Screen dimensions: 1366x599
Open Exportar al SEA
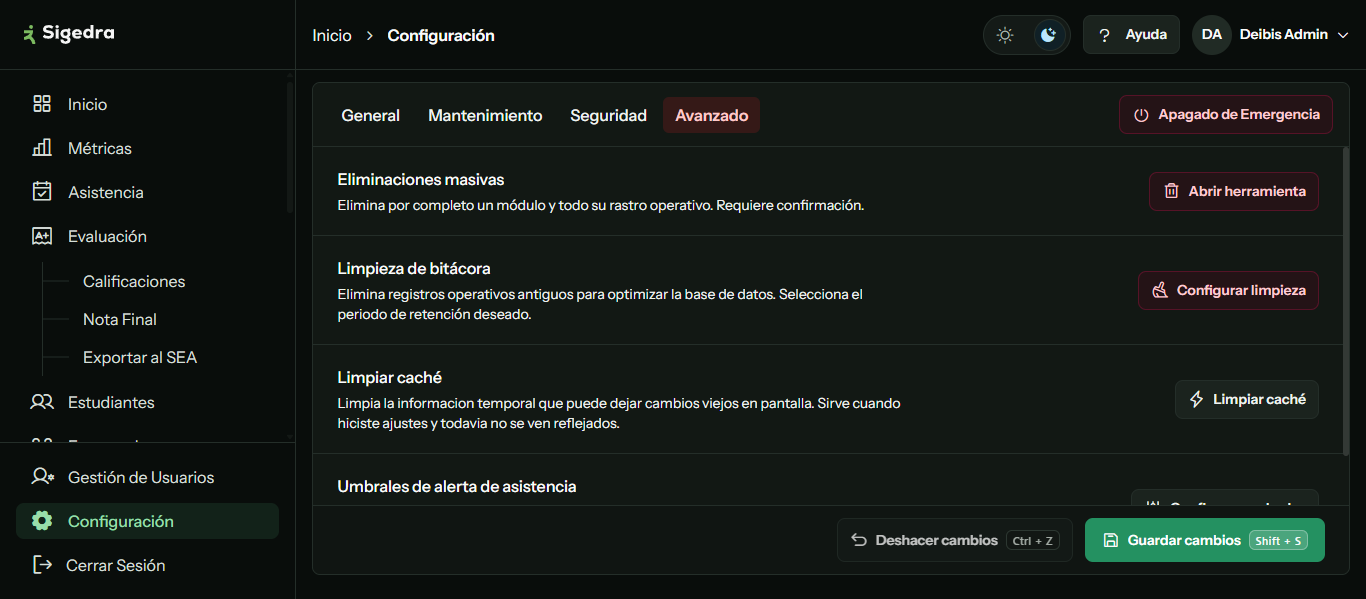pos(140,358)
